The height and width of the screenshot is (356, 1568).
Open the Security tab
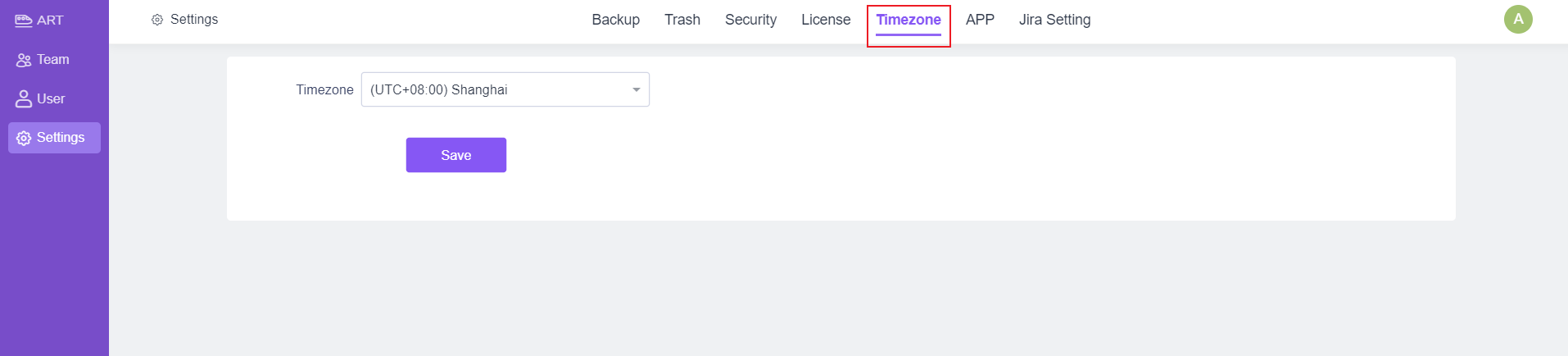750,20
